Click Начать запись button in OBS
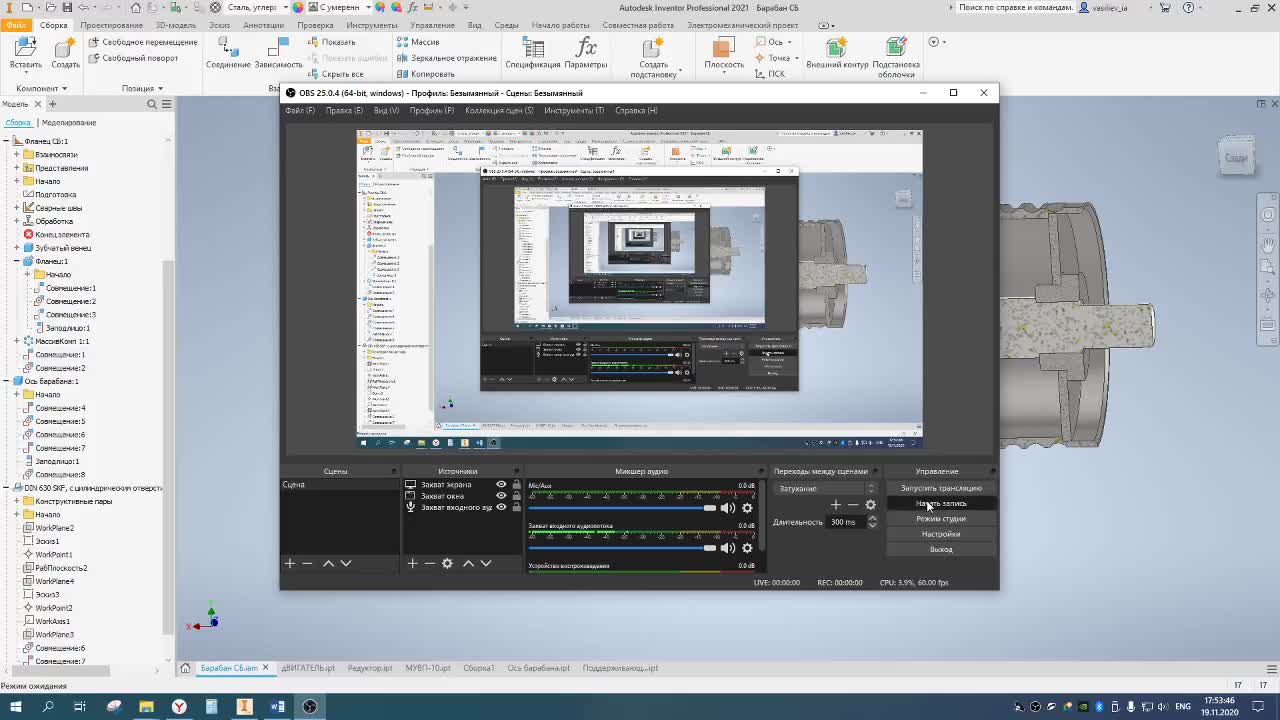The image size is (1280, 720). point(941,504)
